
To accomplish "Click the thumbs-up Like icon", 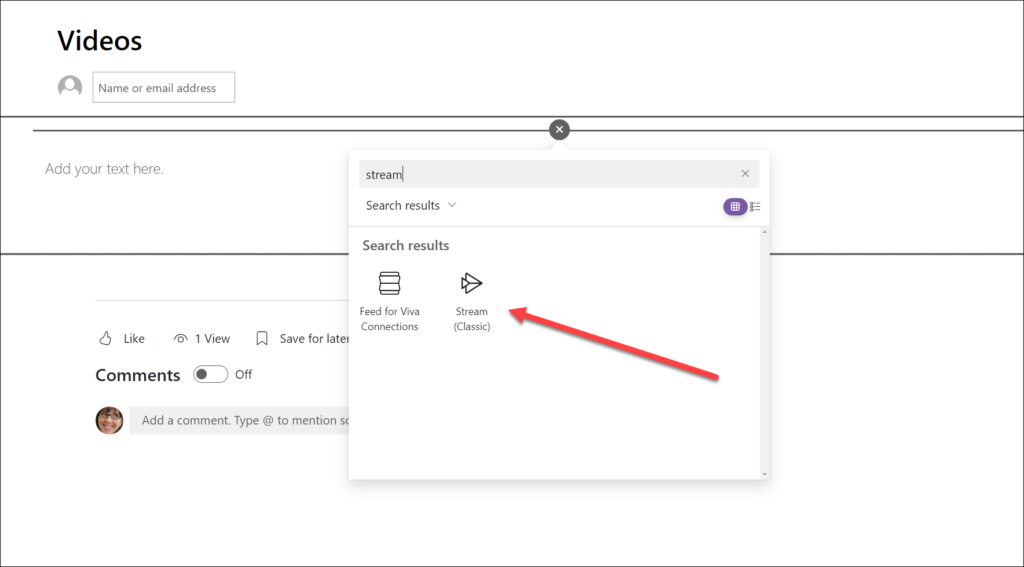I will coord(105,338).
